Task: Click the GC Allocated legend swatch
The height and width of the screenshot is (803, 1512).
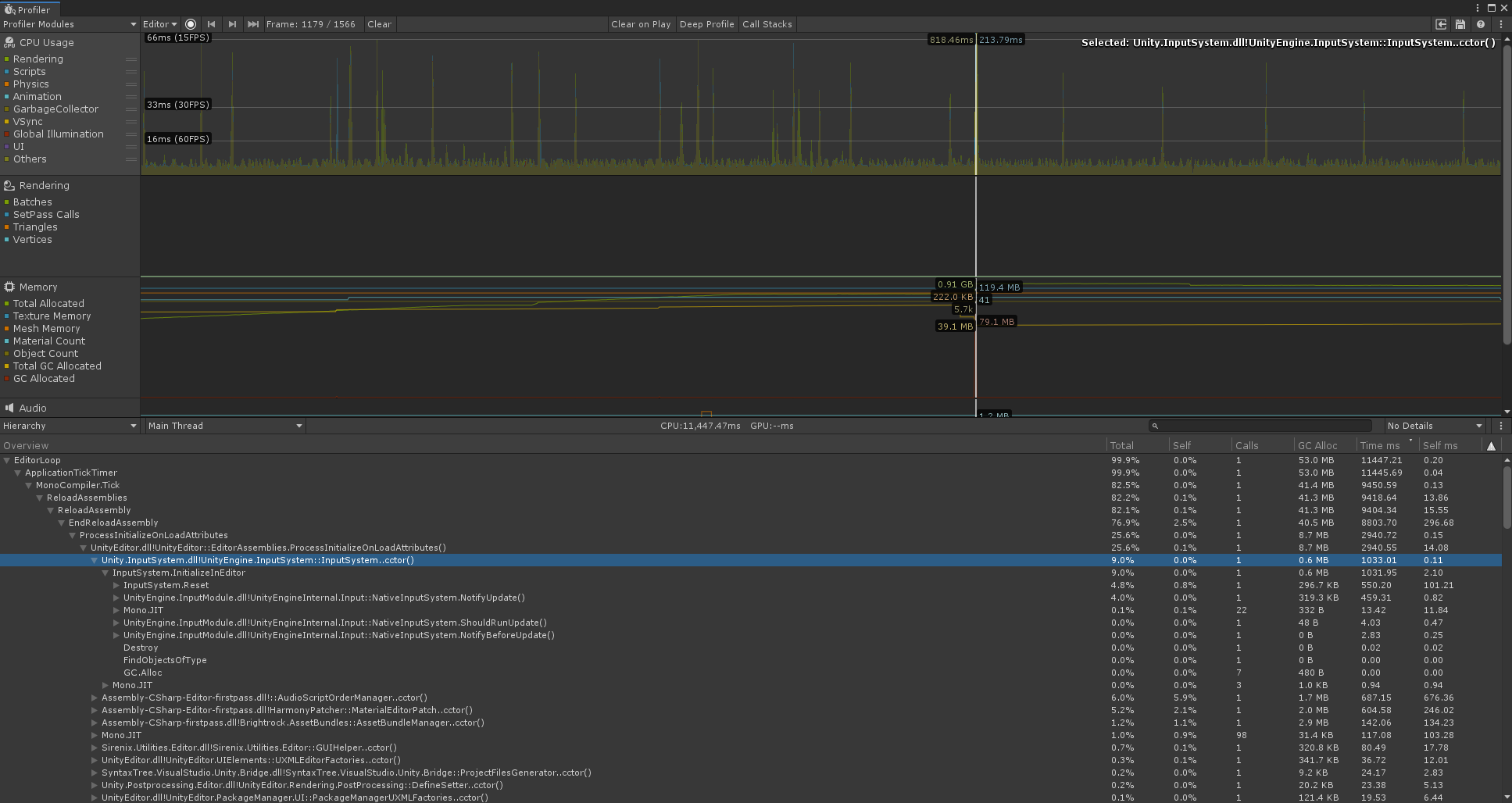Action: pyautogui.click(x=8, y=378)
